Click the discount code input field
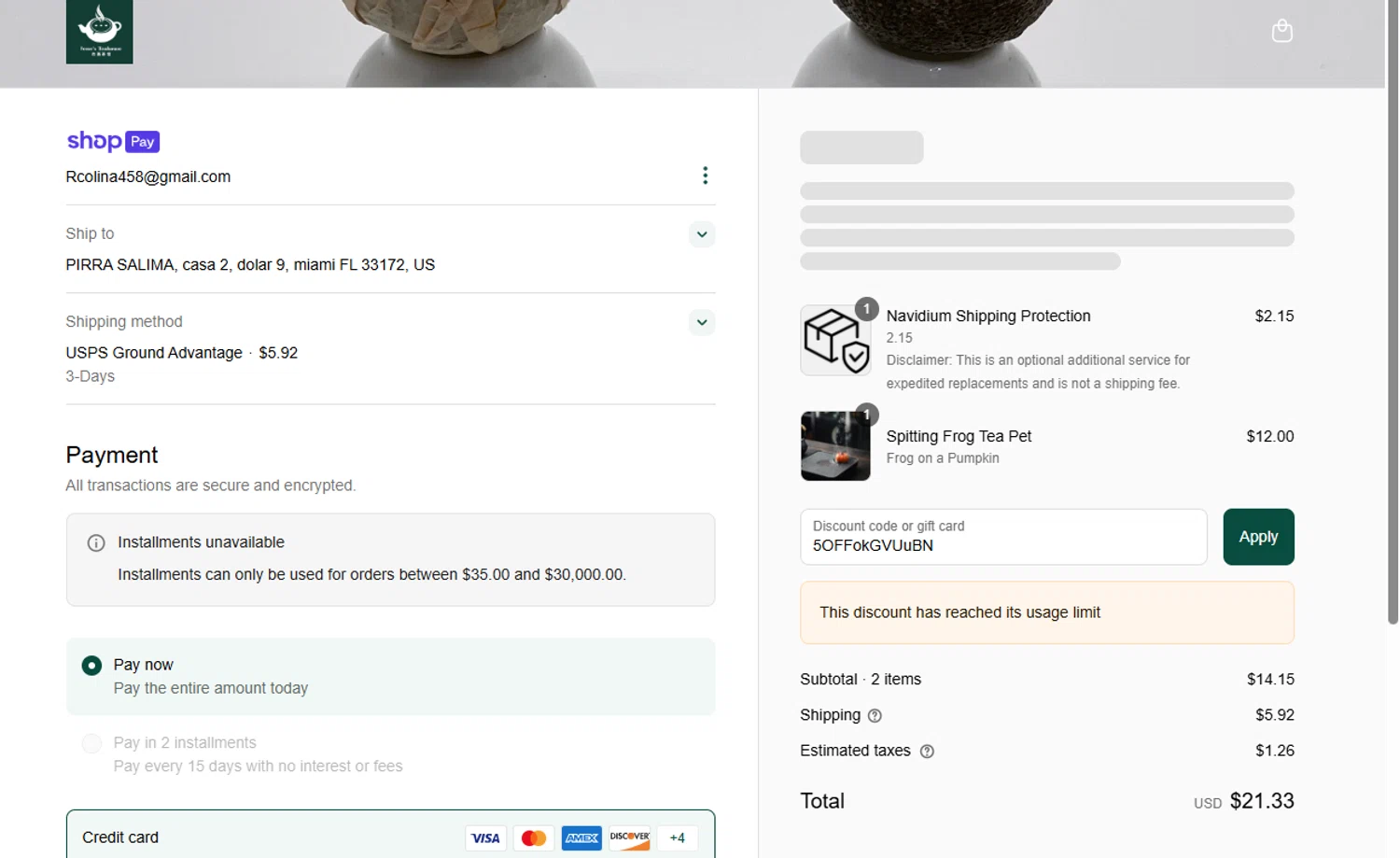Screen dimensions: 1400x858 point(1002,537)
